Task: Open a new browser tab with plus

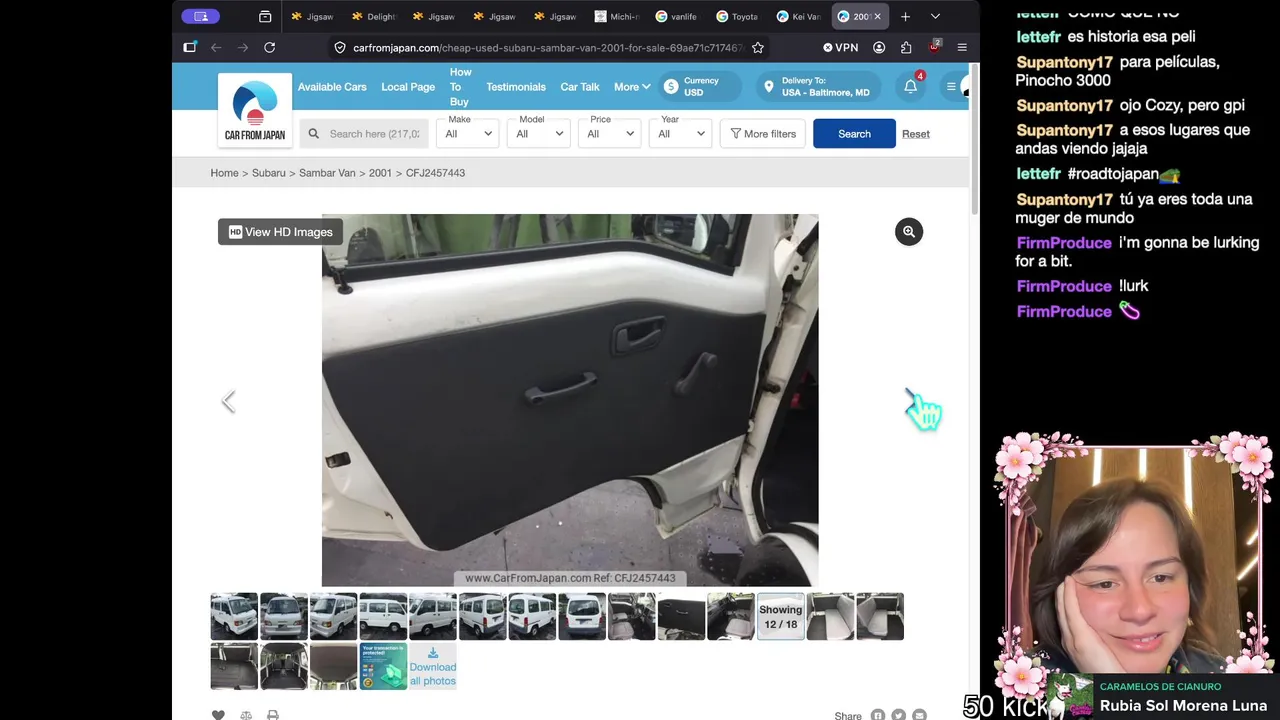Action: [x=905, y=16]
